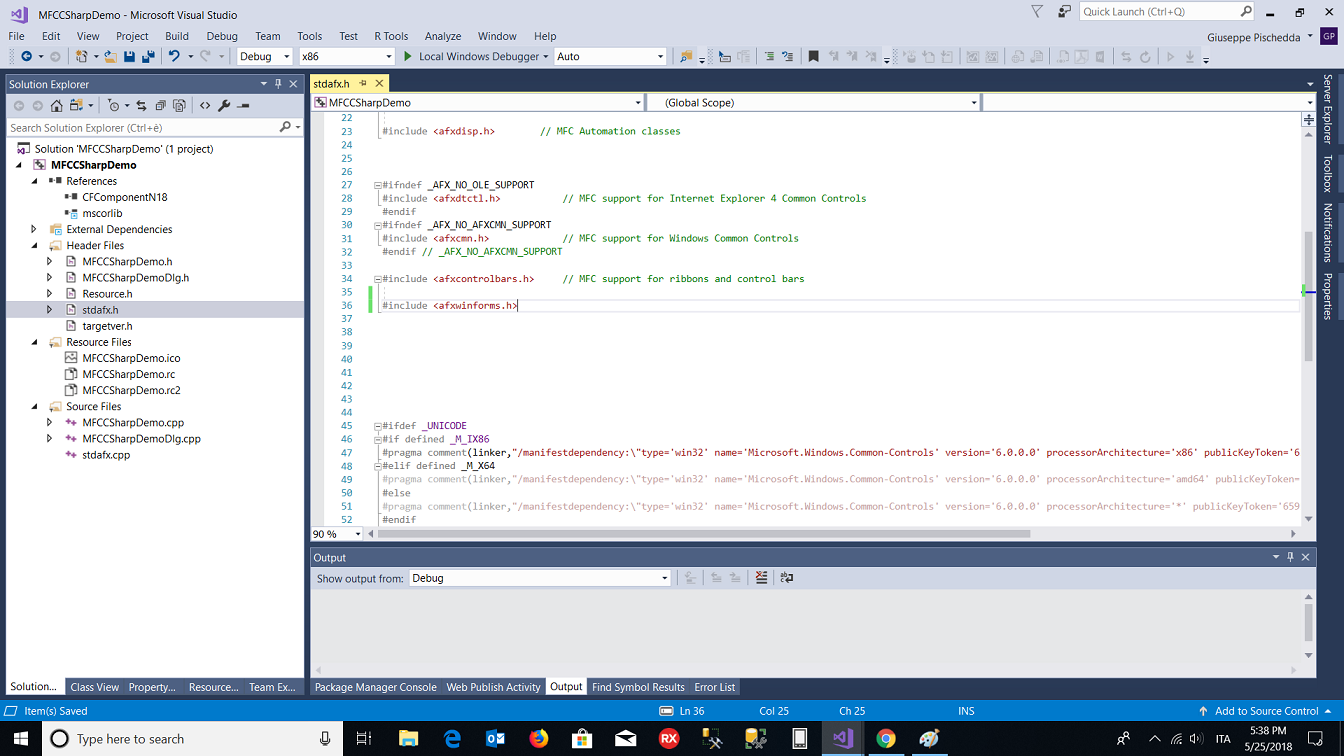The height and width of the screenshot is (756, 1344).
Task: Switch to the Class View tab
Action: tap(95, 687)
